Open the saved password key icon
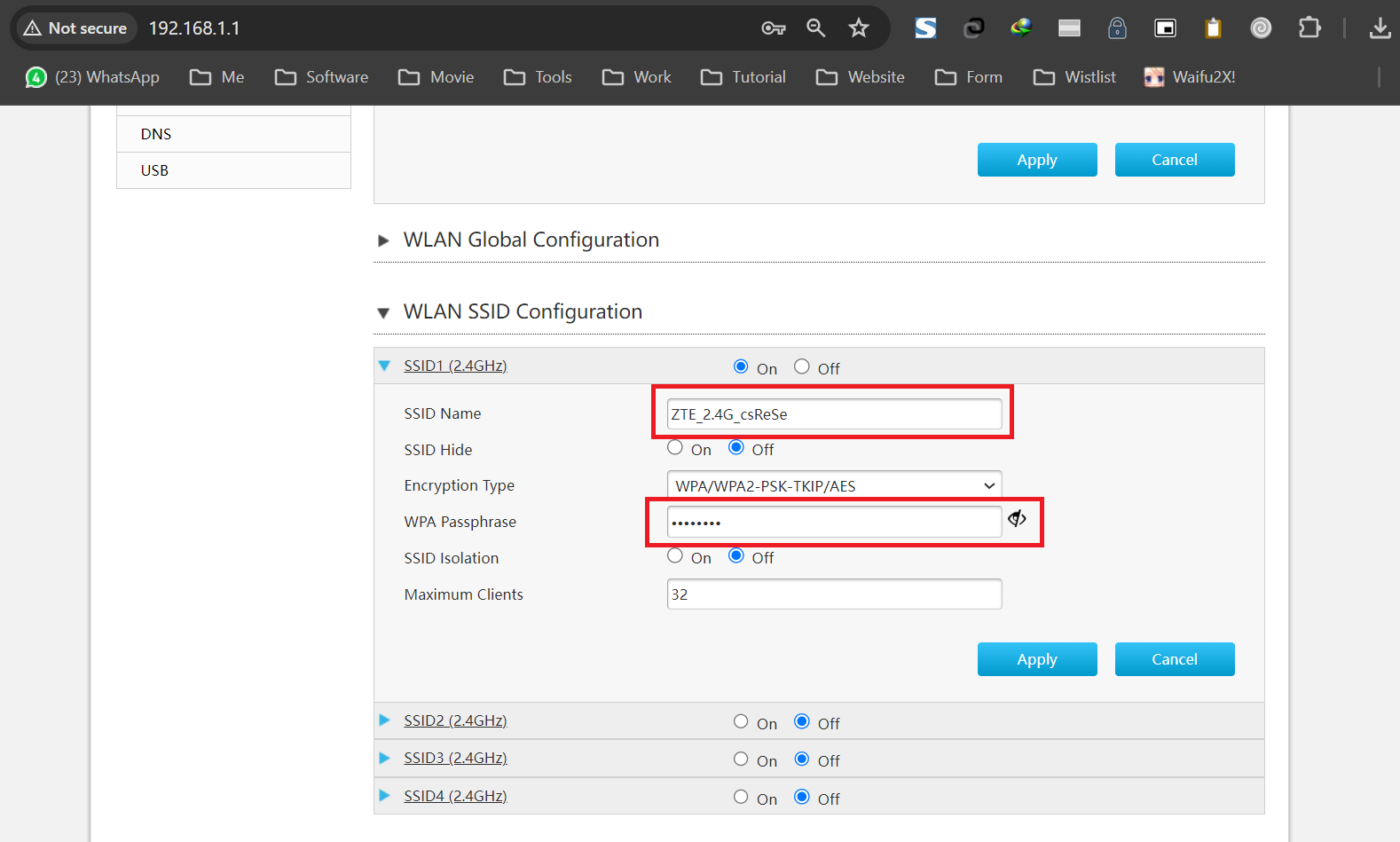The height and width of the screenshot is (842, 1400). [x=774, y=28]
